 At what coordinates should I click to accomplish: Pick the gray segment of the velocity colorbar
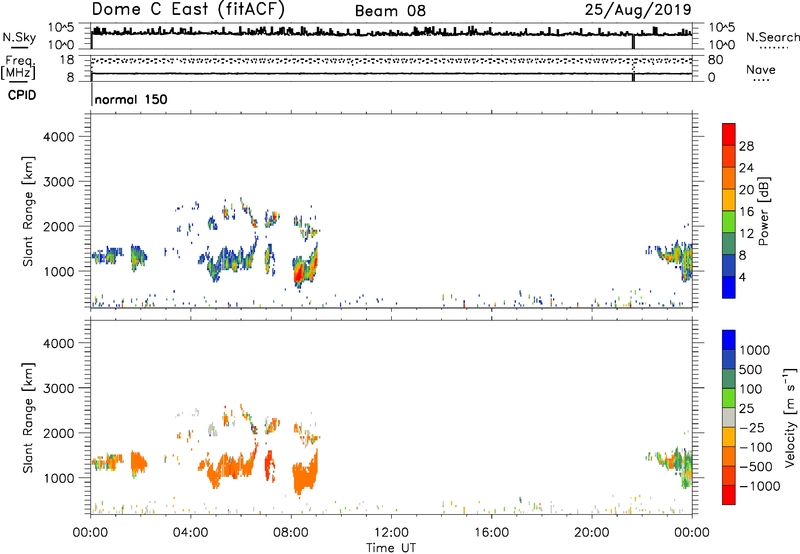tap(729, 418)
